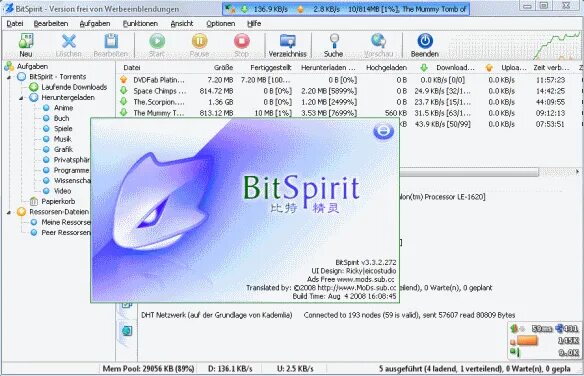584x376 pixels.
Task: Select the Space Chimps torrent row
Action: pos(349,91)
